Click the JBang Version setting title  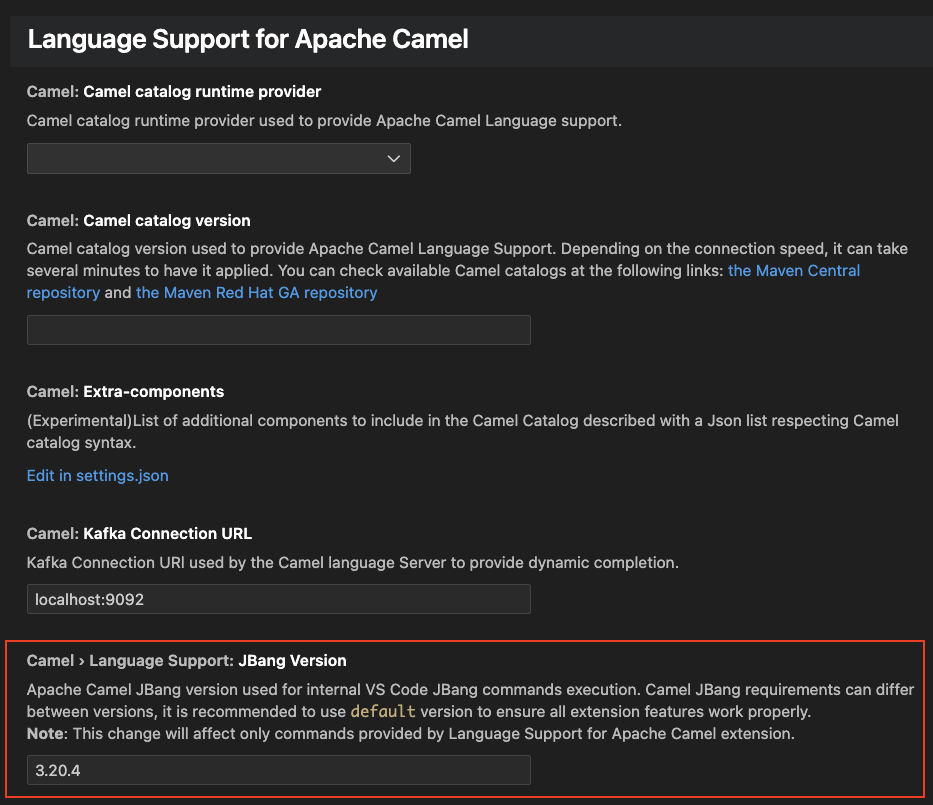point(291,660)
